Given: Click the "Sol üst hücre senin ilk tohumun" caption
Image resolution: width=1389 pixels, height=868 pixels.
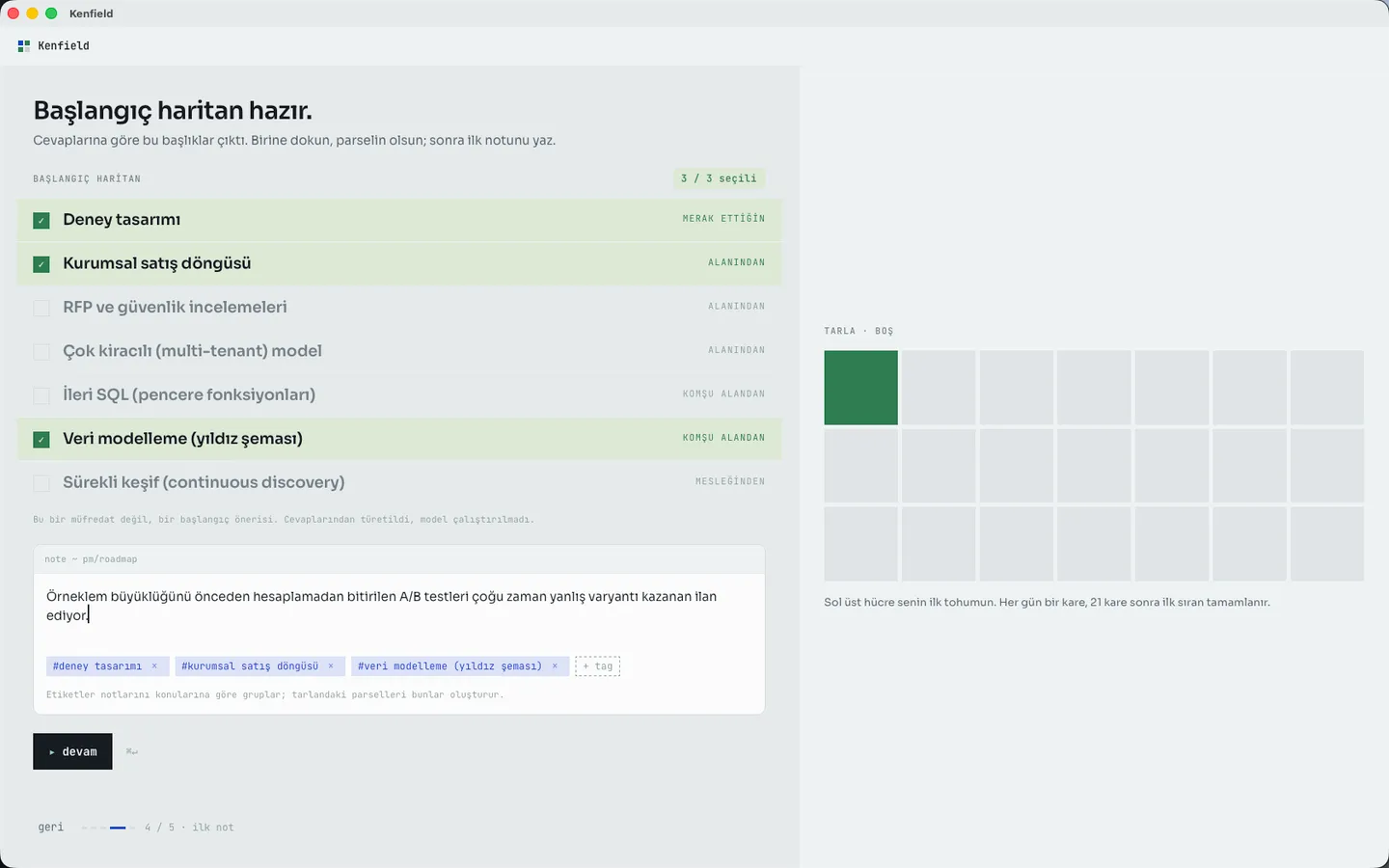Looking at the screenshot, I should (1047, 603).
